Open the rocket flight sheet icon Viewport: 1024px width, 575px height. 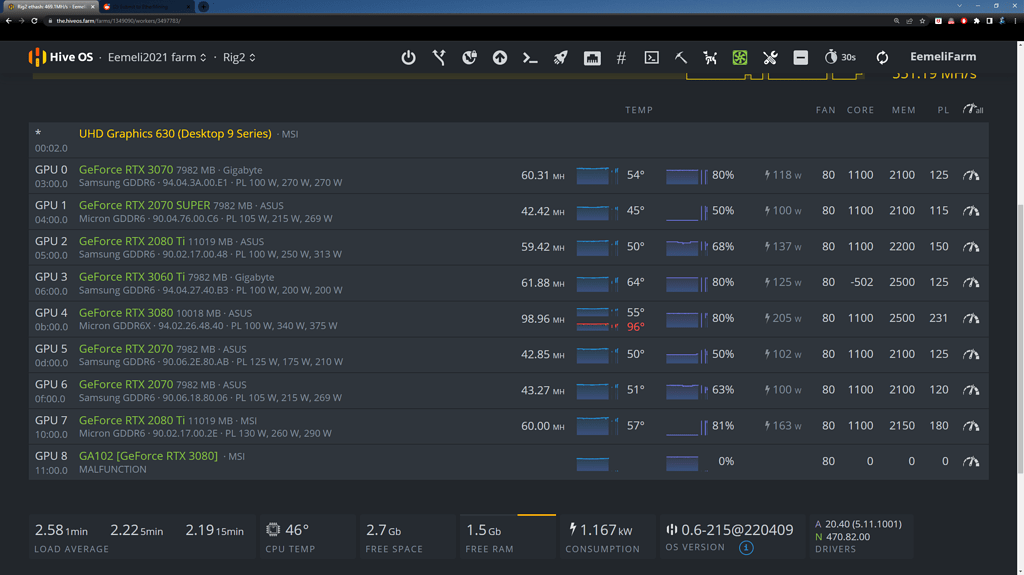pyautogui.click(x=560, y=58)
